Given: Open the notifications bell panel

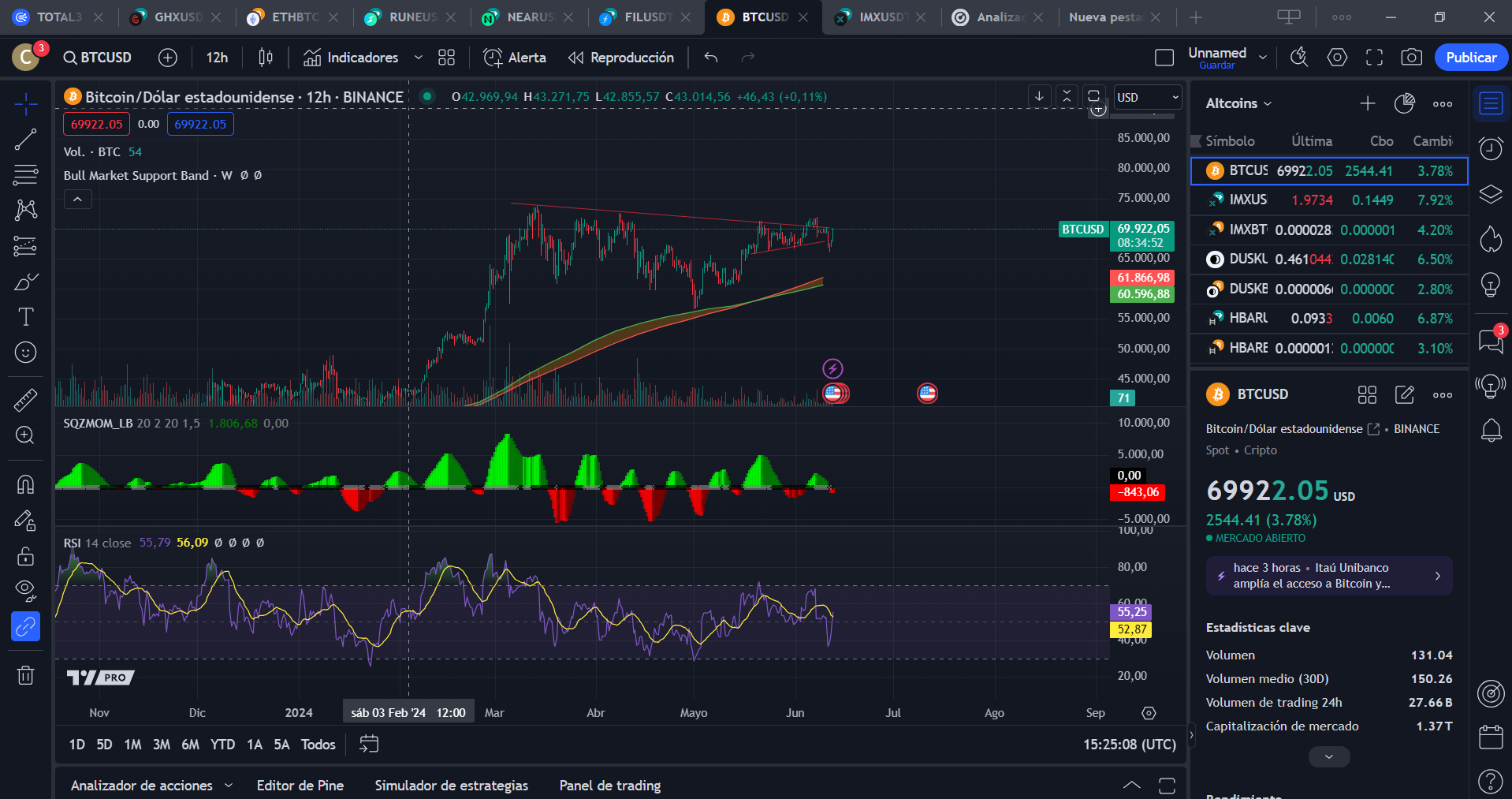Looking at the screenshot, I should click(1490, 430).
